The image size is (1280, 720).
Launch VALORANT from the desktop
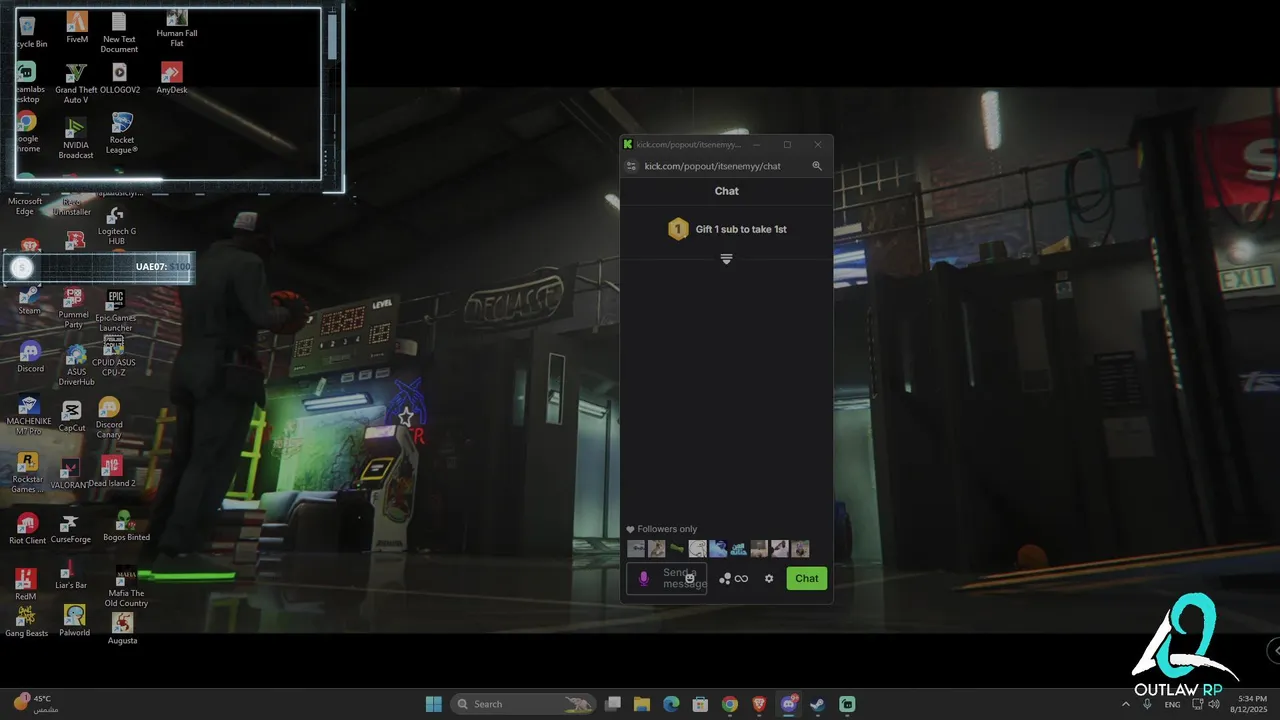[70, 474]
